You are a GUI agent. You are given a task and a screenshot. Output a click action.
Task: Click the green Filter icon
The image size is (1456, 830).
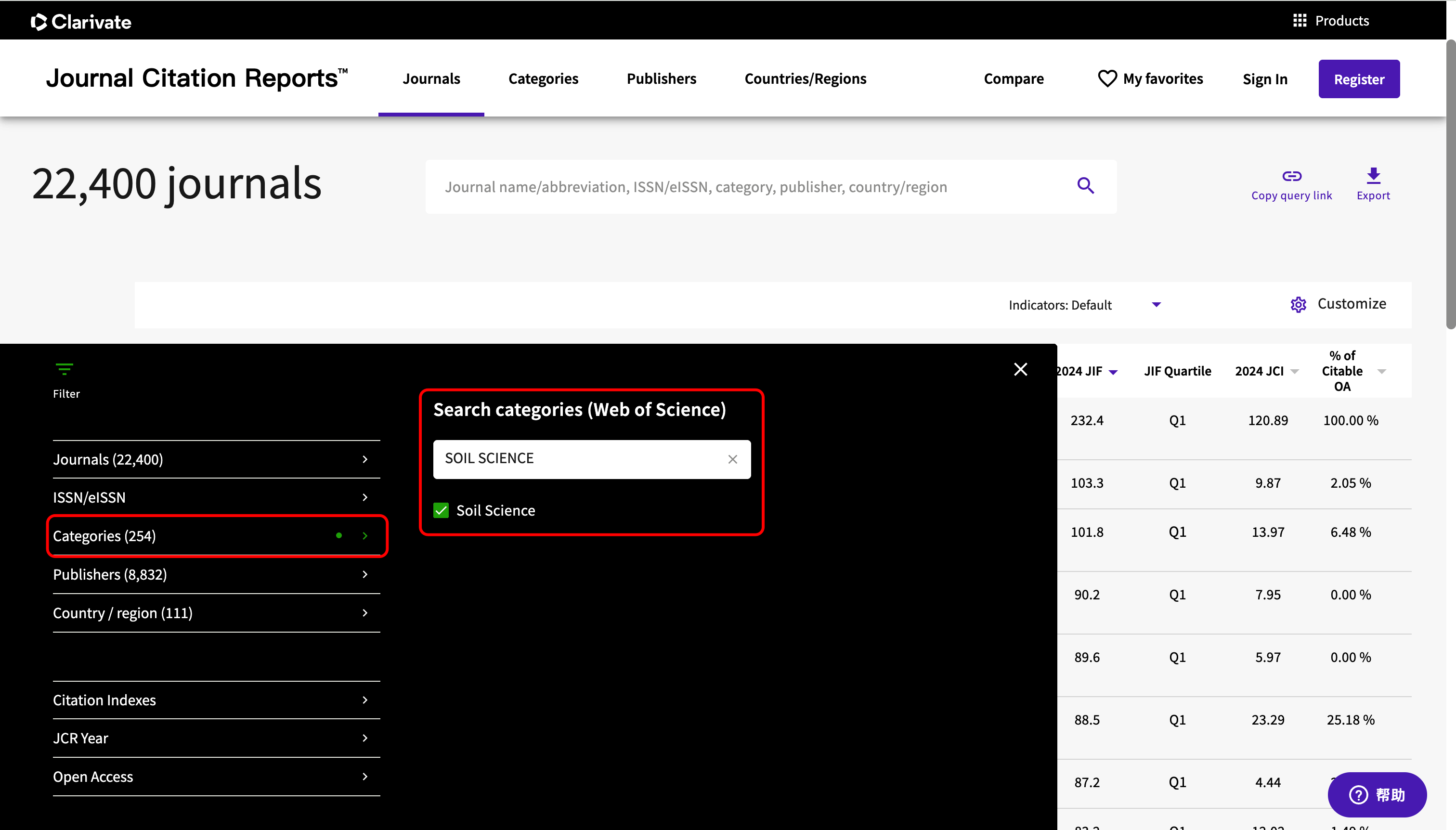[x=65, y=369]
